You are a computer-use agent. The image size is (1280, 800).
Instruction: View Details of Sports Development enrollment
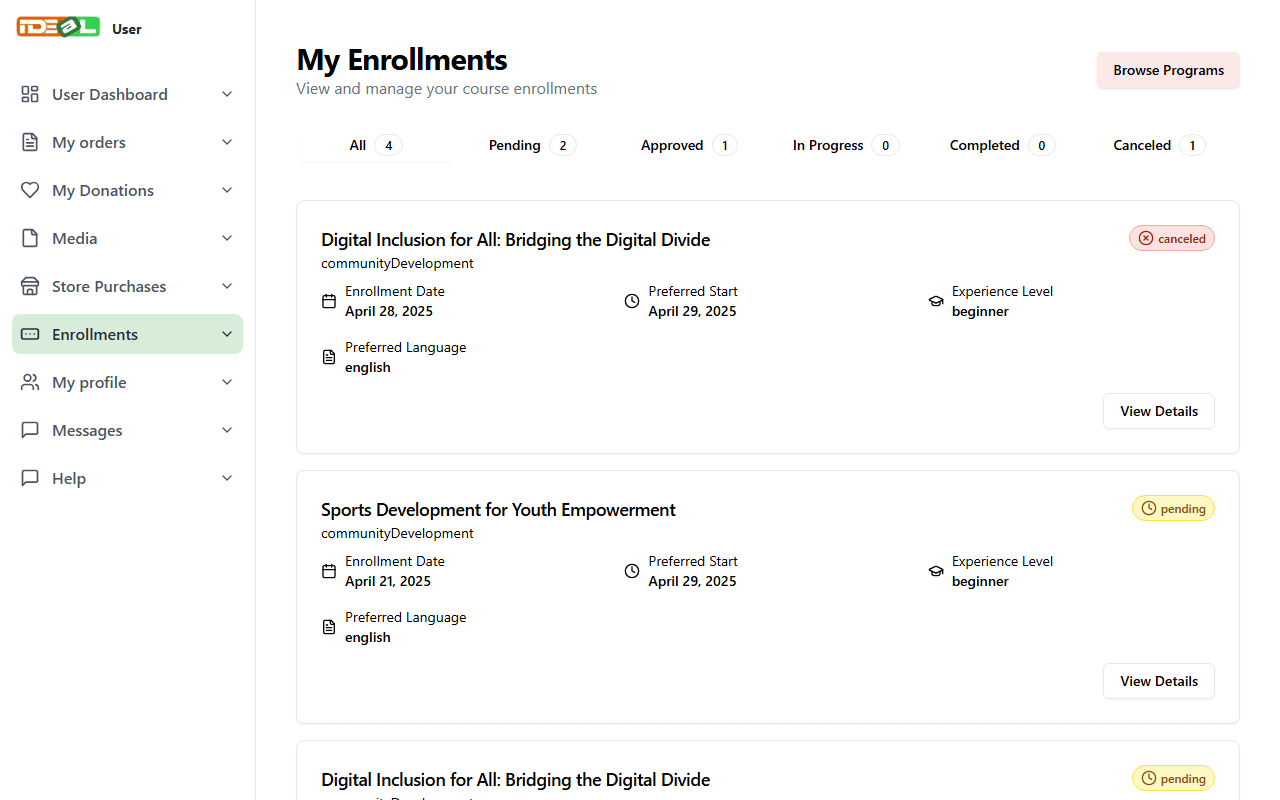coord(1159,681)
